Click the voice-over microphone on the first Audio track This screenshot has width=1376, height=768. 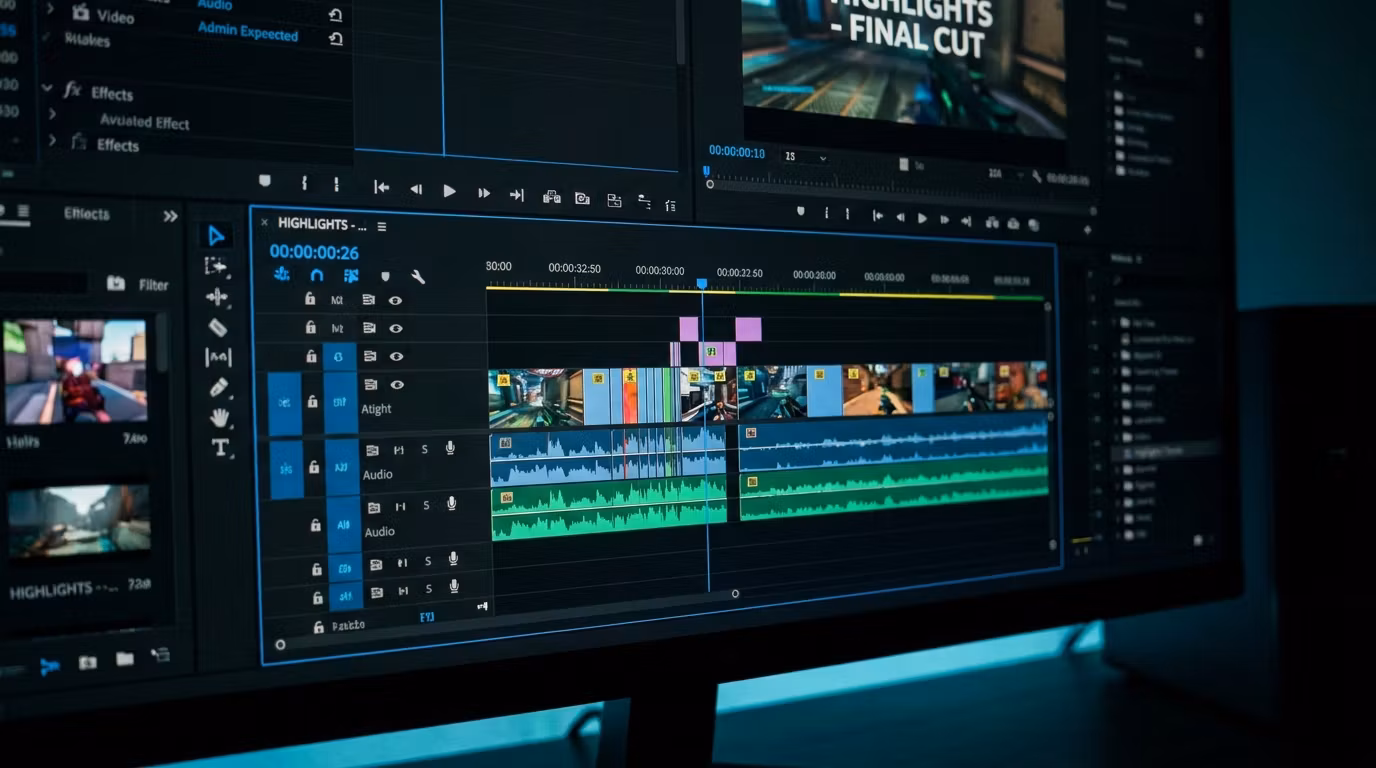[451, 448]
